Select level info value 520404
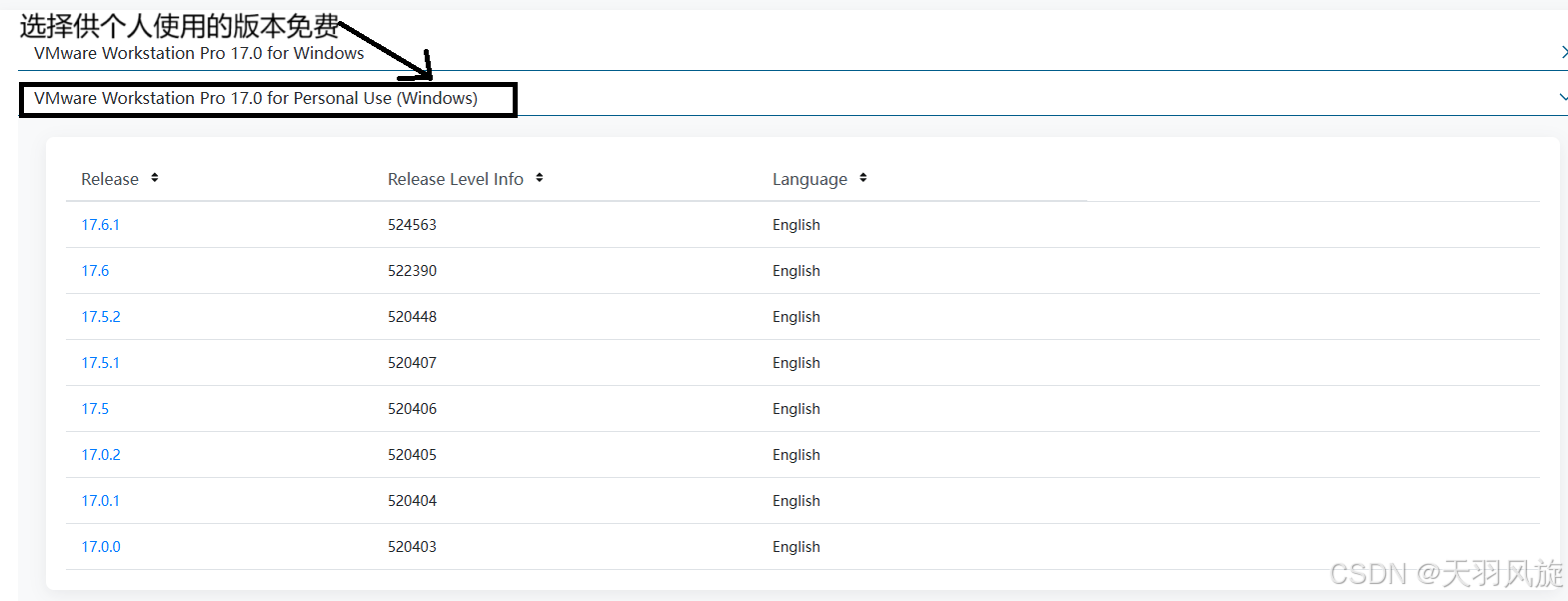1568x601 pixels. (412, 501)
